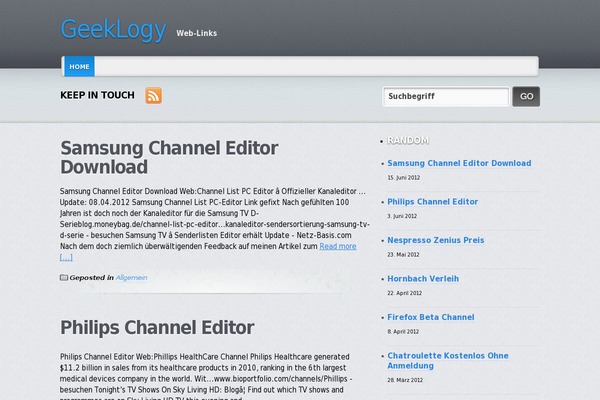Click the date 3. Juni 2012

[x=402, y=216]
